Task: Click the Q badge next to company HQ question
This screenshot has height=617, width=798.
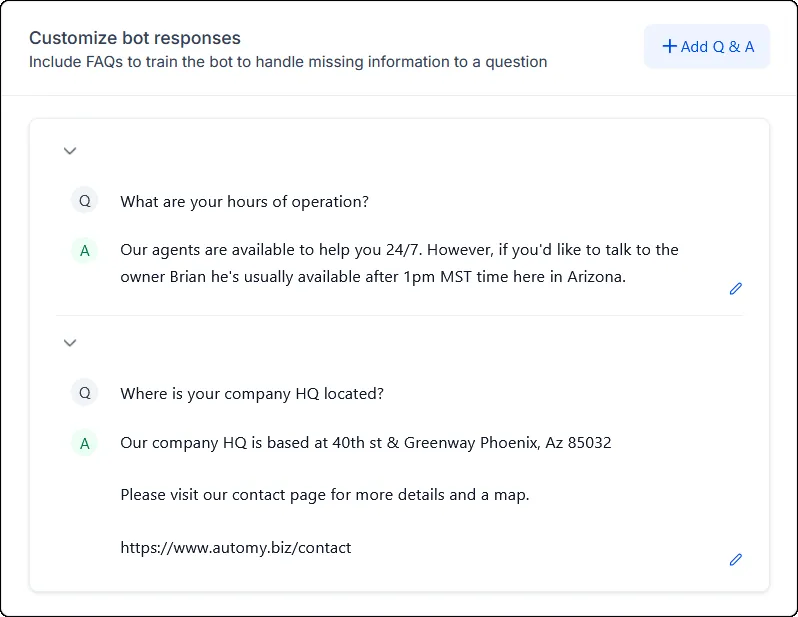Action: (x=84, y=392)
